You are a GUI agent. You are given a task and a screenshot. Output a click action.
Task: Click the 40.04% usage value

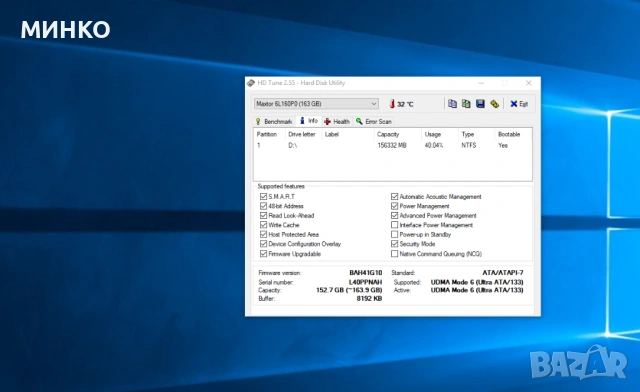434,145
